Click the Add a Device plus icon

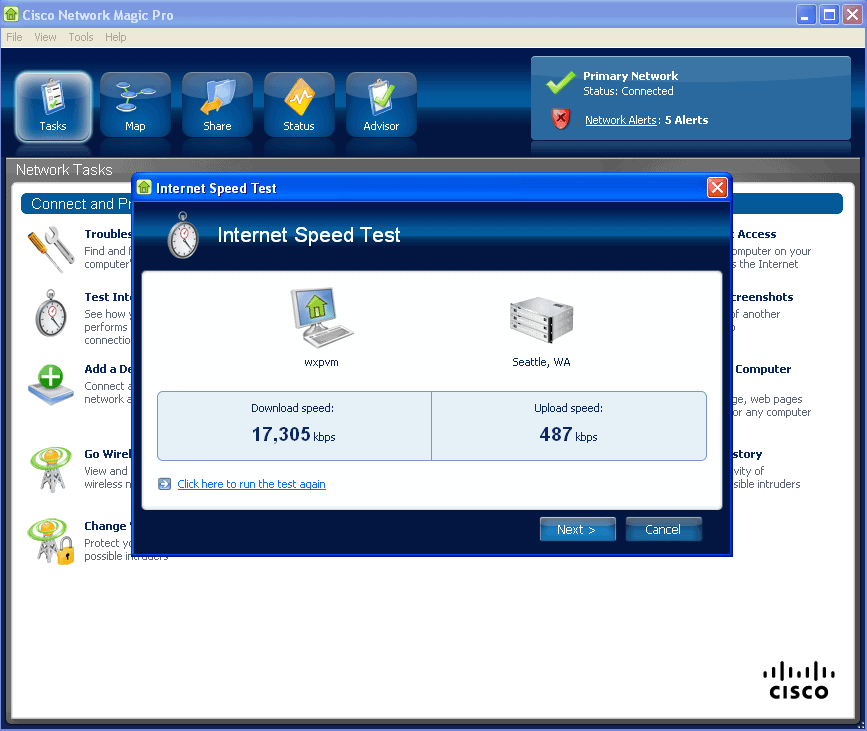pos(51,385)
